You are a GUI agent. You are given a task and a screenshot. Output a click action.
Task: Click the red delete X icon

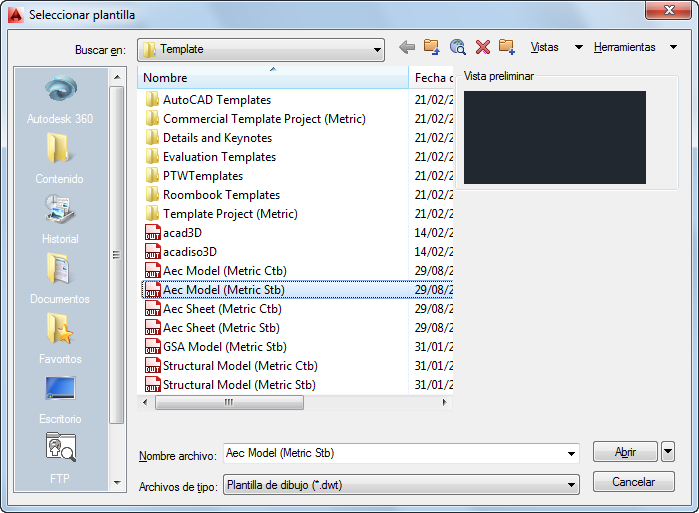[483, 47]
